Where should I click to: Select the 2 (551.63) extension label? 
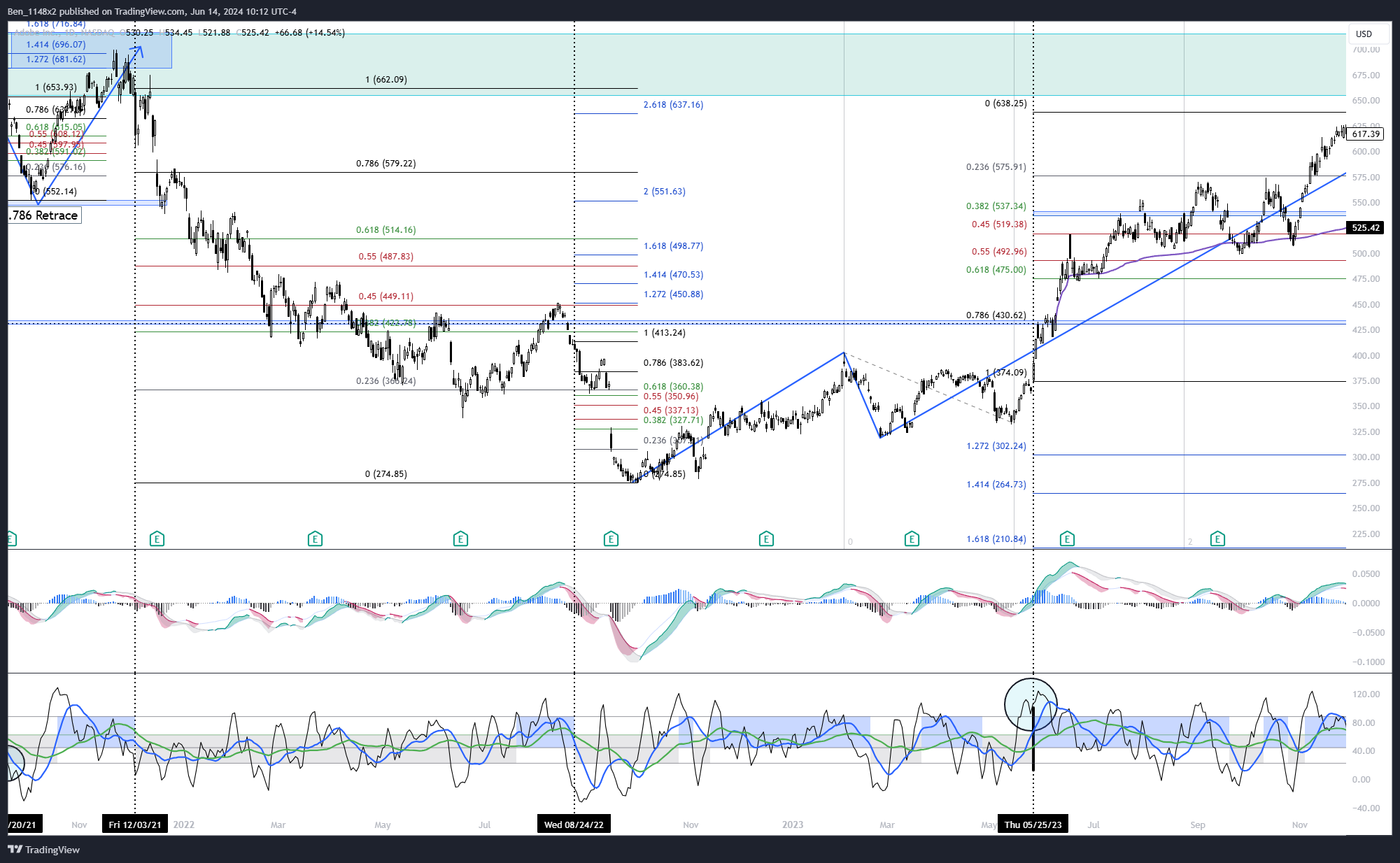coord(665,192)
